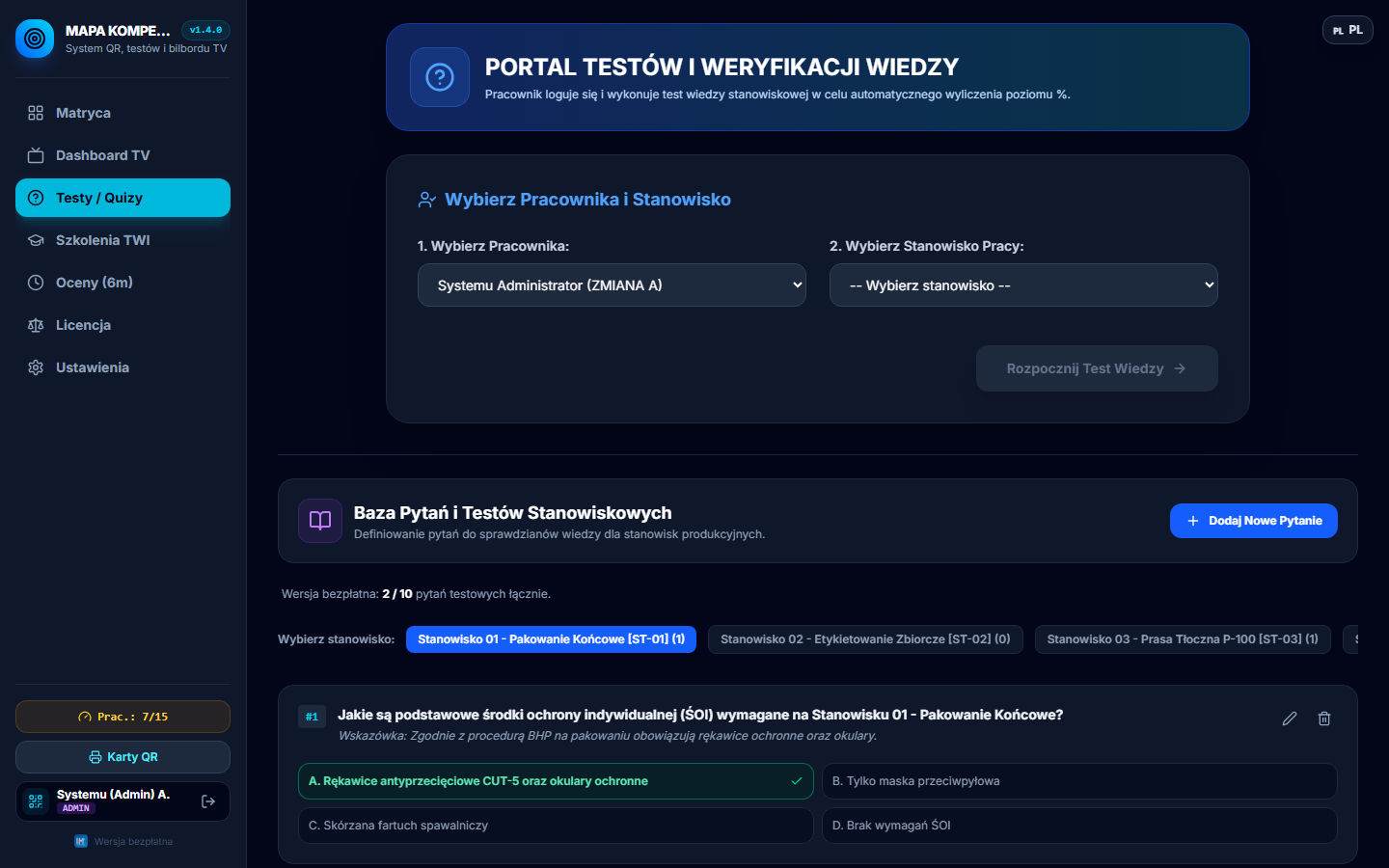Select the Testy / Quizy menu item
This screenshot has height=868, width=1389.
pos(123,198)
